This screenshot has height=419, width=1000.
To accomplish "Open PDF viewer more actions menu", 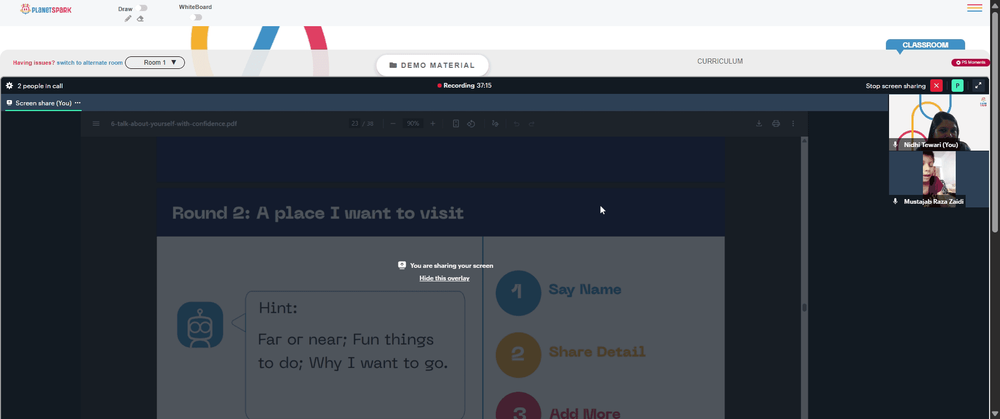I will pos(793,124).
